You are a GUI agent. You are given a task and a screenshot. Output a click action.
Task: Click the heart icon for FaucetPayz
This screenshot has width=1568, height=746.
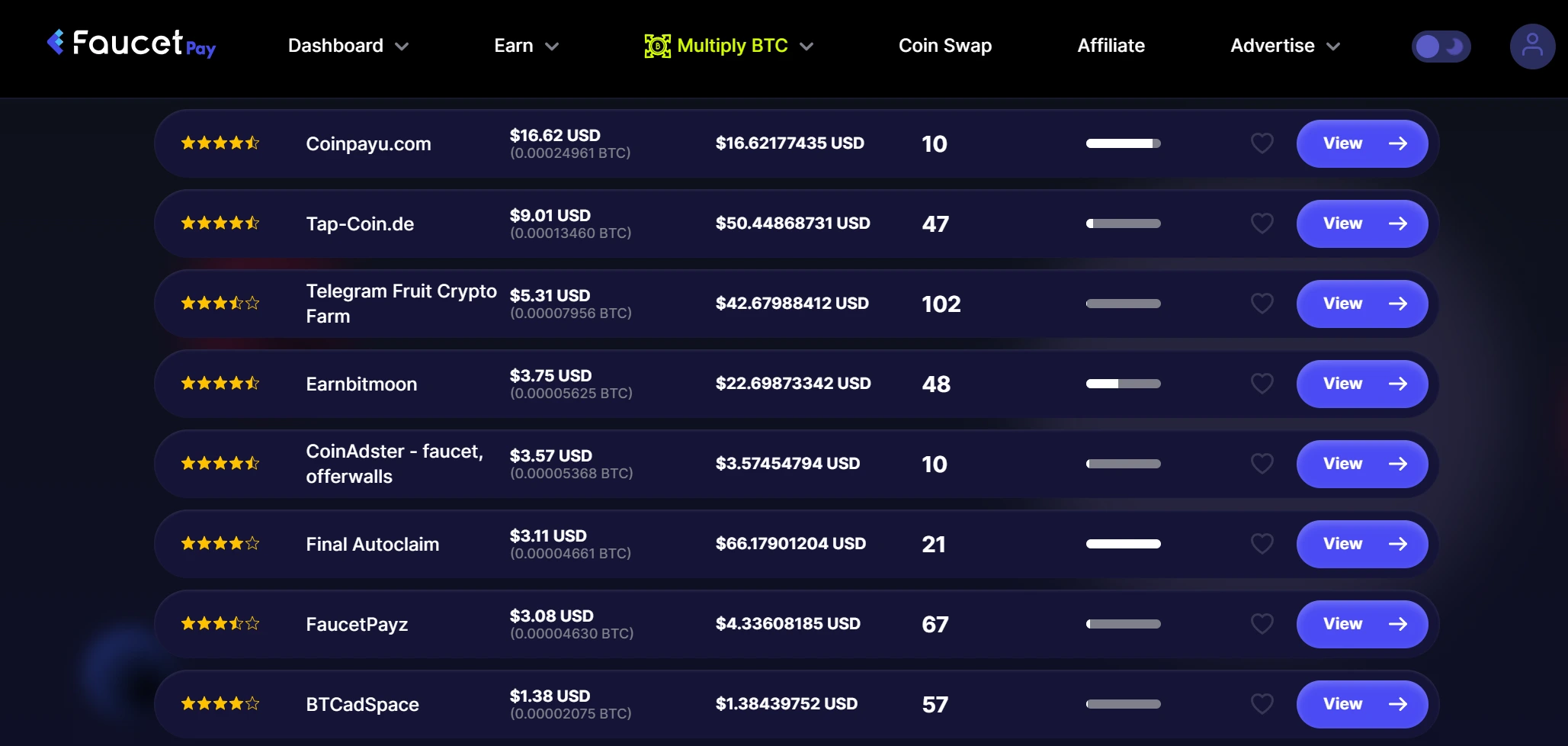(1262, 623)
